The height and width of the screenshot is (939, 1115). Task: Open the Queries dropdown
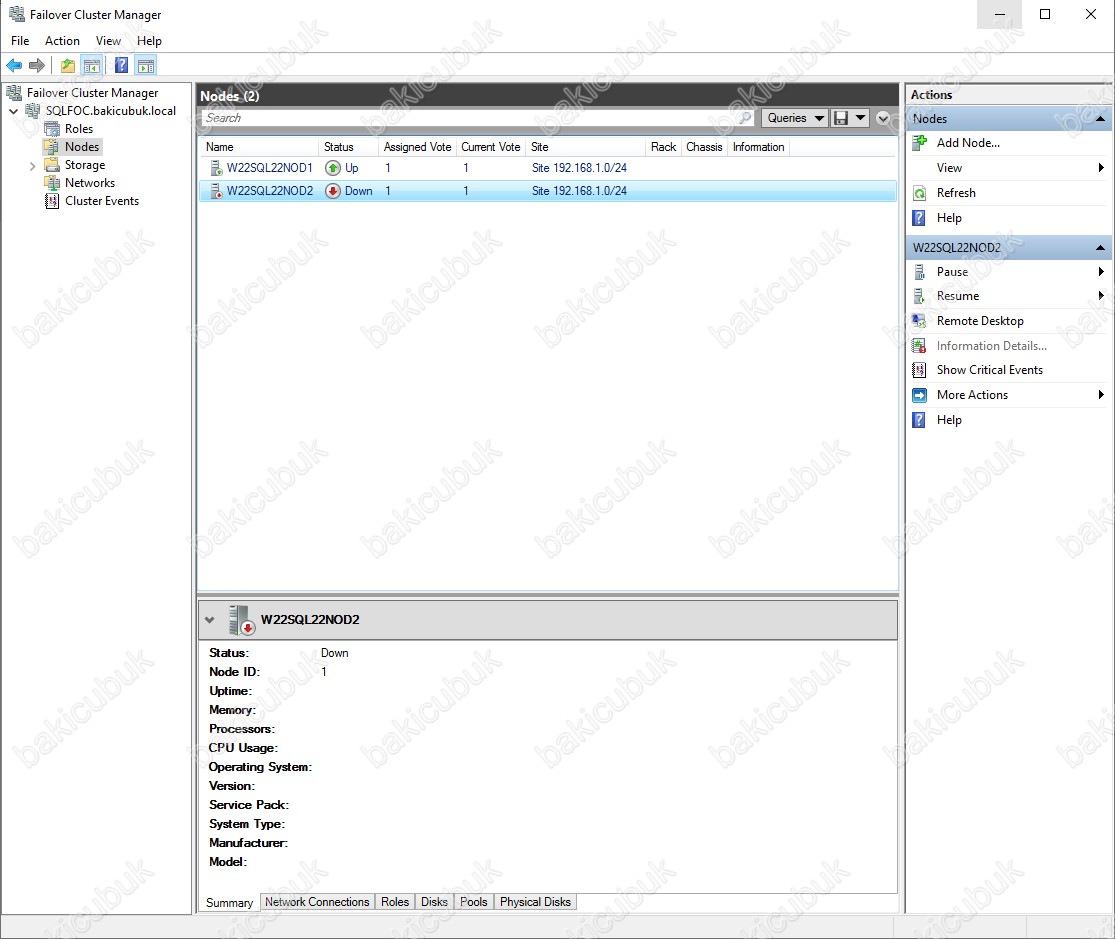click(796, 118)
